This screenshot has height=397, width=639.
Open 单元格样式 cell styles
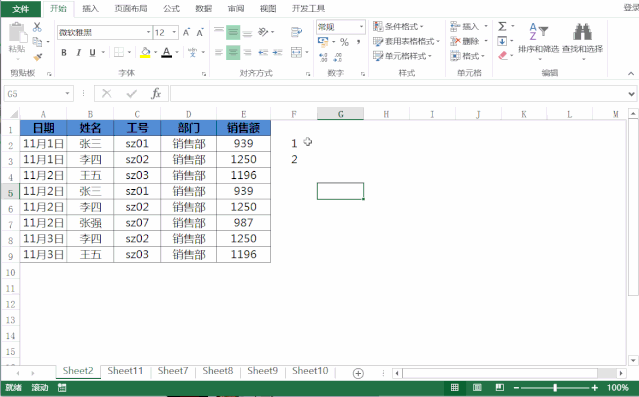pyautogui.click(x=402, y=56)
